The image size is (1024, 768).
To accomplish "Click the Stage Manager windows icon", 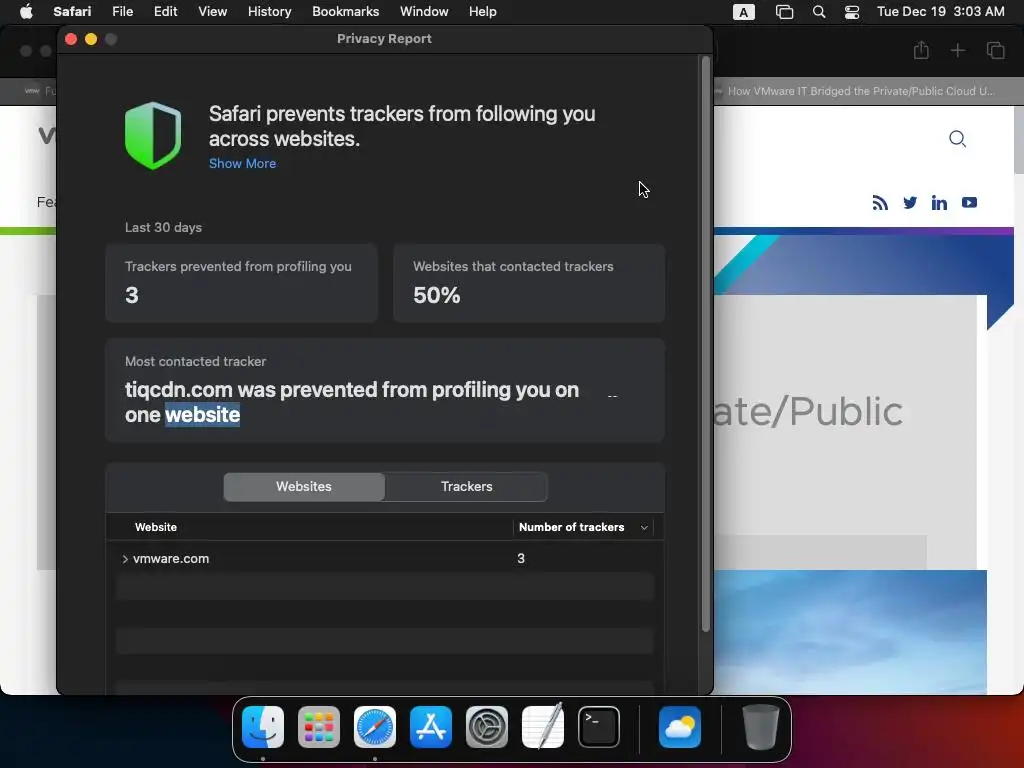I will click(x=784, y=12).
